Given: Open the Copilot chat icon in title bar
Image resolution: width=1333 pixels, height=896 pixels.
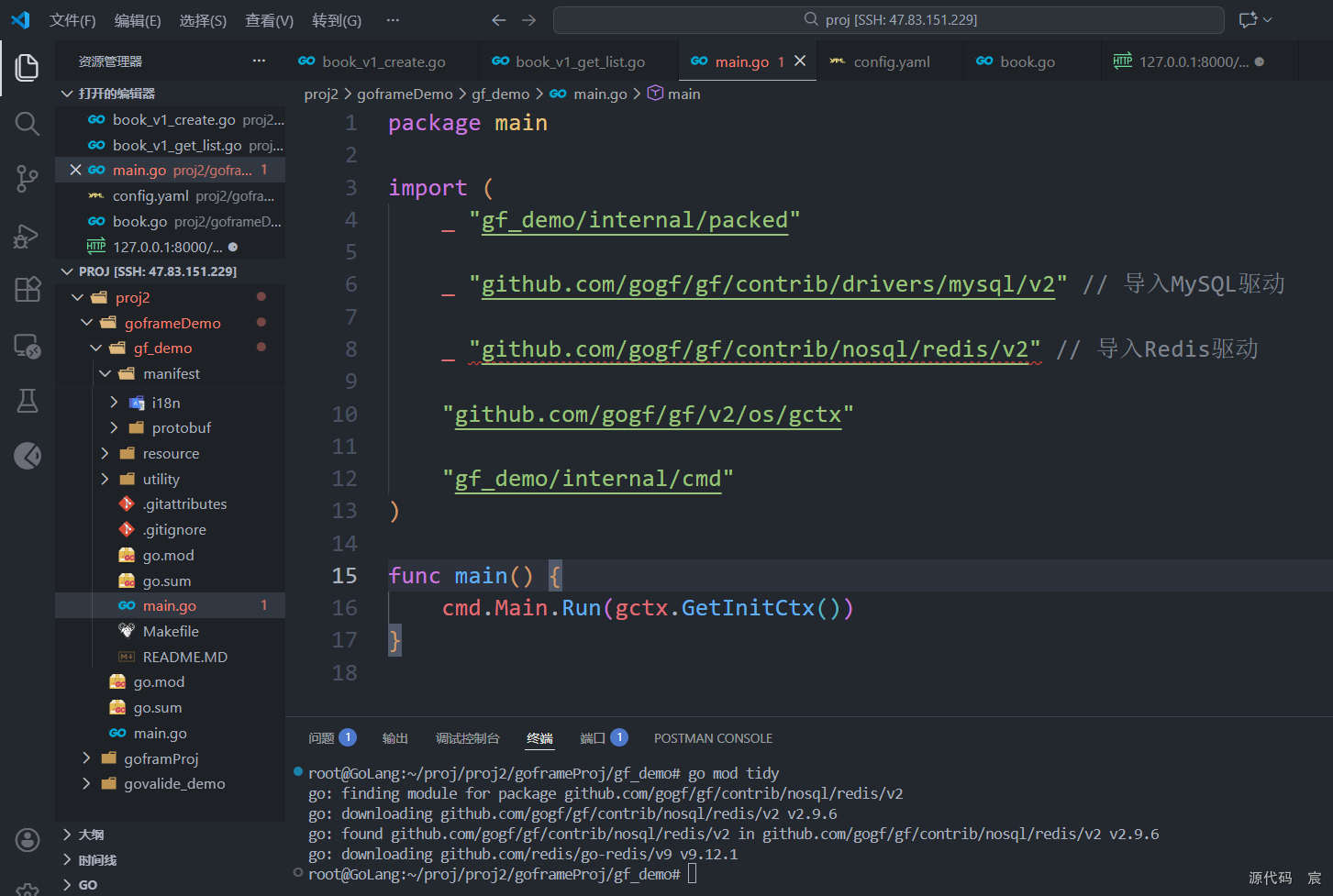Looking at the screenshot, I should coord(1248,19).
